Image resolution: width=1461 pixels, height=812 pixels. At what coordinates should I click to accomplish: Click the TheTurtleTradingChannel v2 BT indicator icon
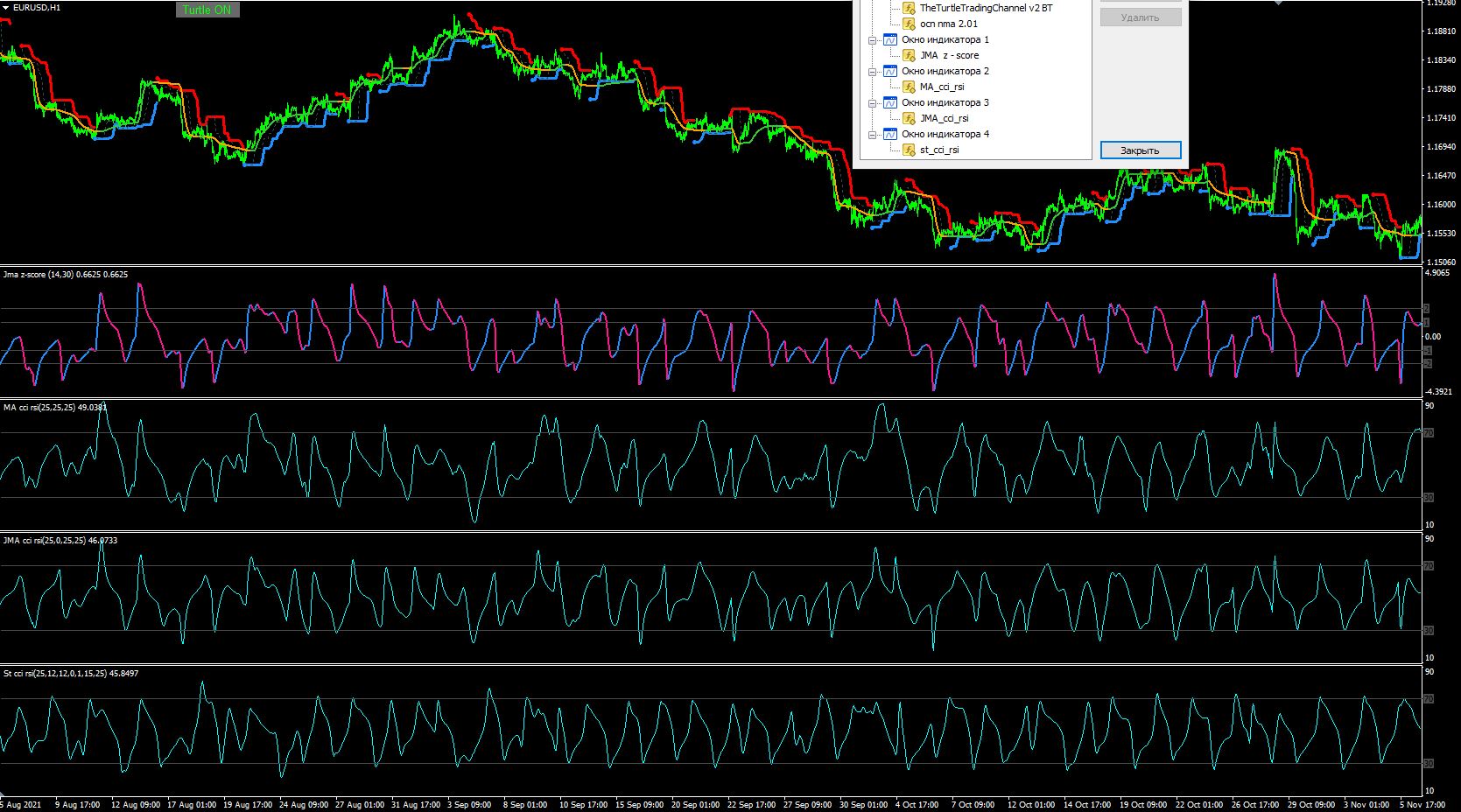(x=910, y=8)
